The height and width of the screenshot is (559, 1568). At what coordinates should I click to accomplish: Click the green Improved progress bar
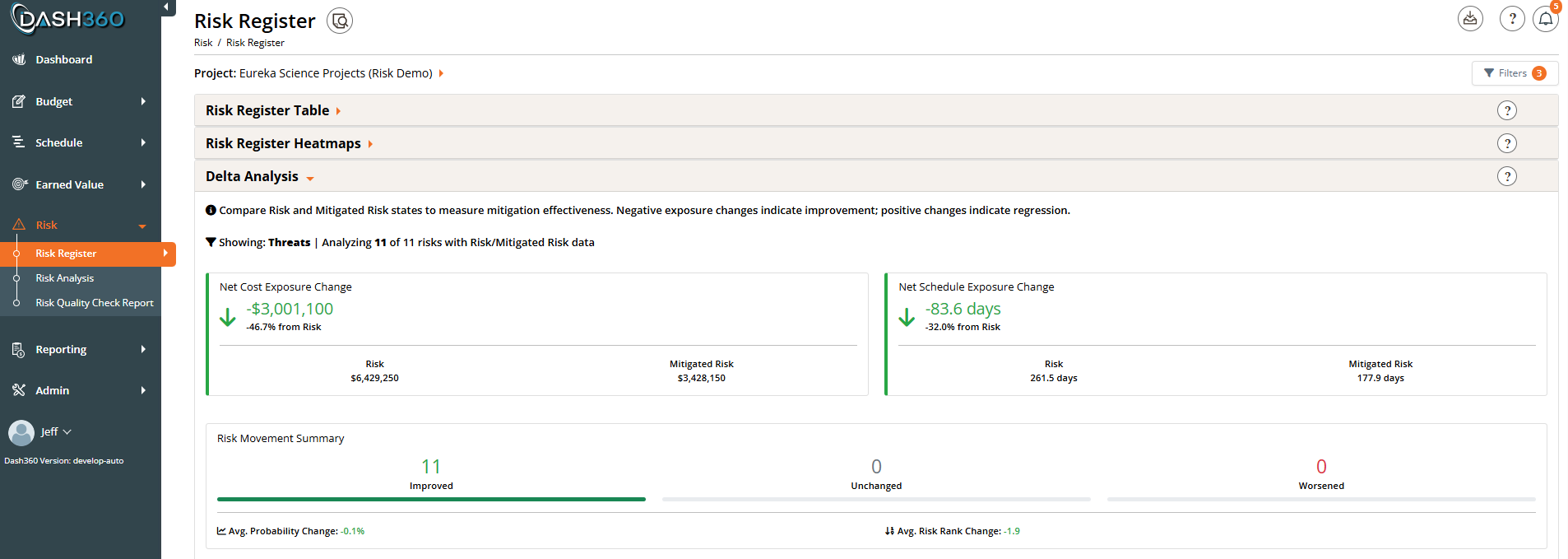coord(431,499)
